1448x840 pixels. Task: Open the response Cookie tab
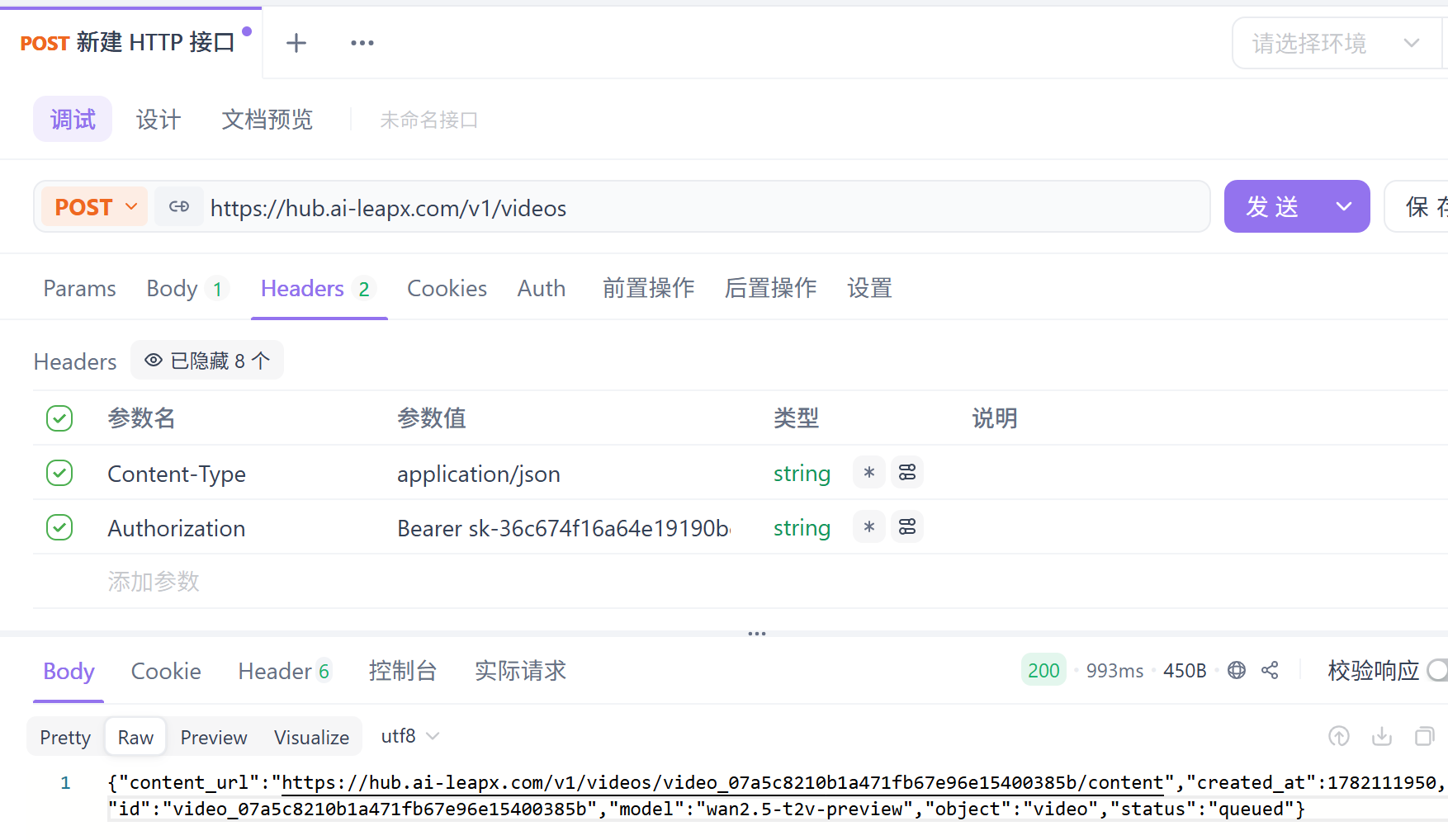tap(166, 671)
